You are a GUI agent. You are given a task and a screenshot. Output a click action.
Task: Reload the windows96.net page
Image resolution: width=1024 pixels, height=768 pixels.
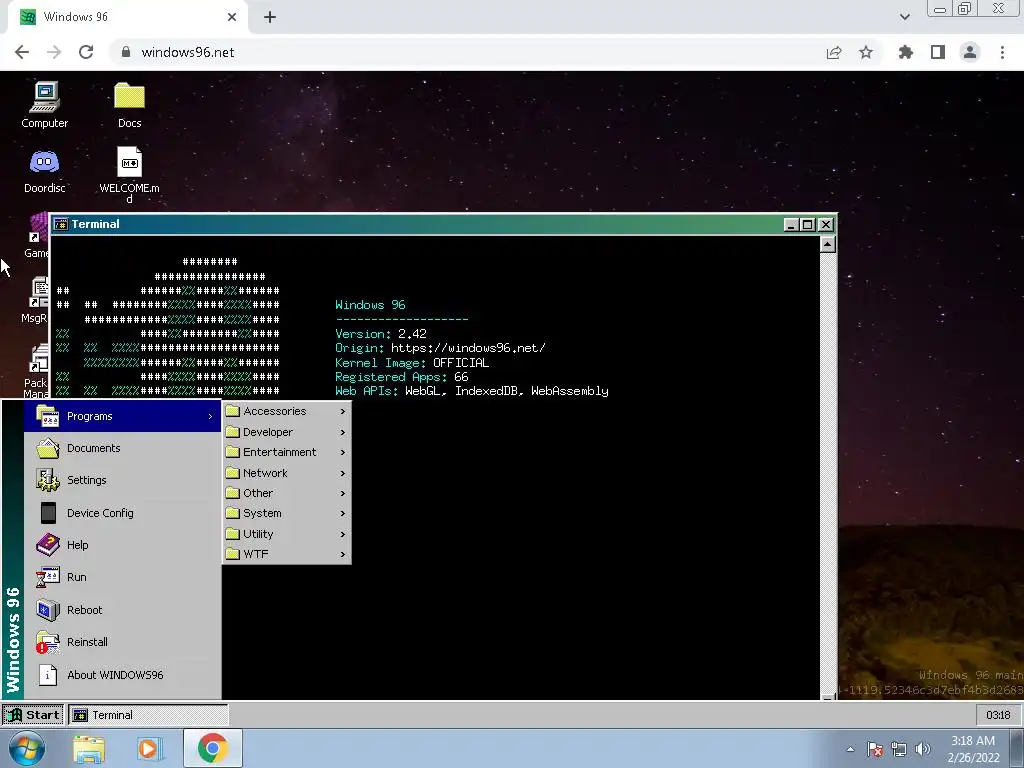[86, 52]
